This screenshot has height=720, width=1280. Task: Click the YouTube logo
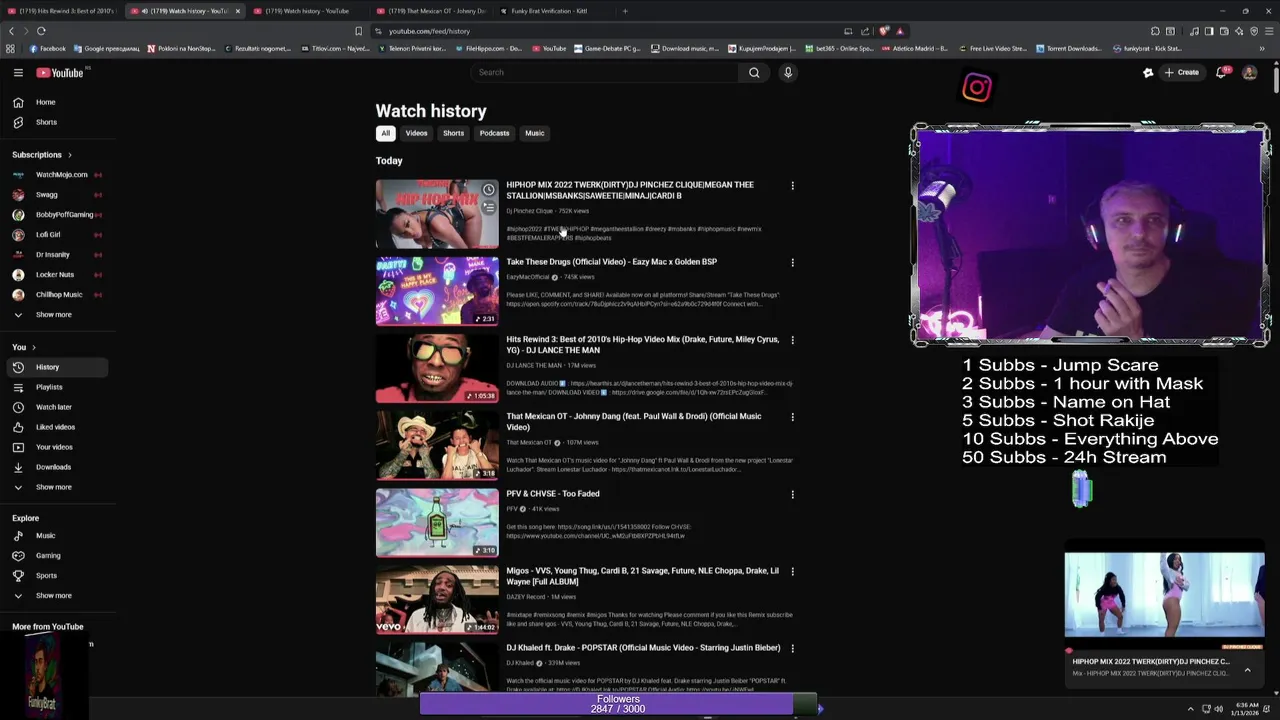[61, 73]
